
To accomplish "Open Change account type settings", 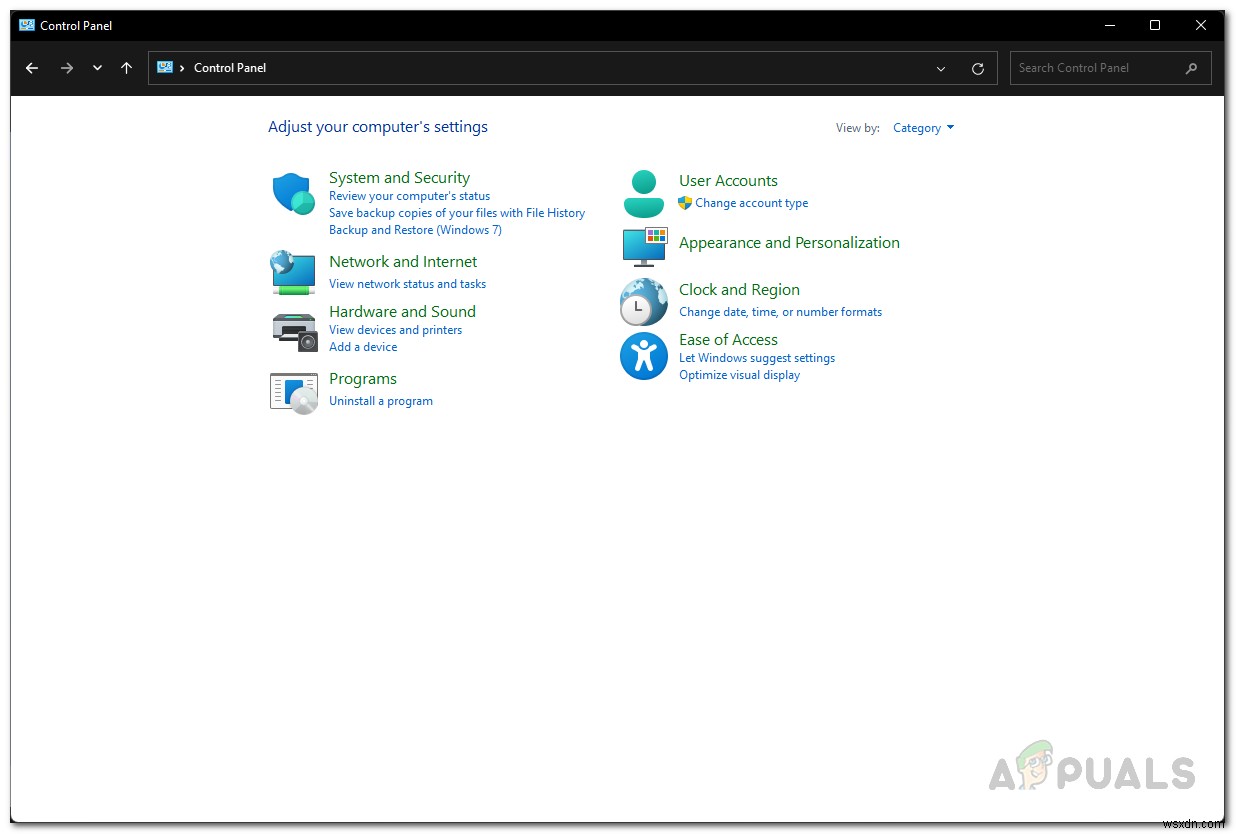I will tap(750, 203).
